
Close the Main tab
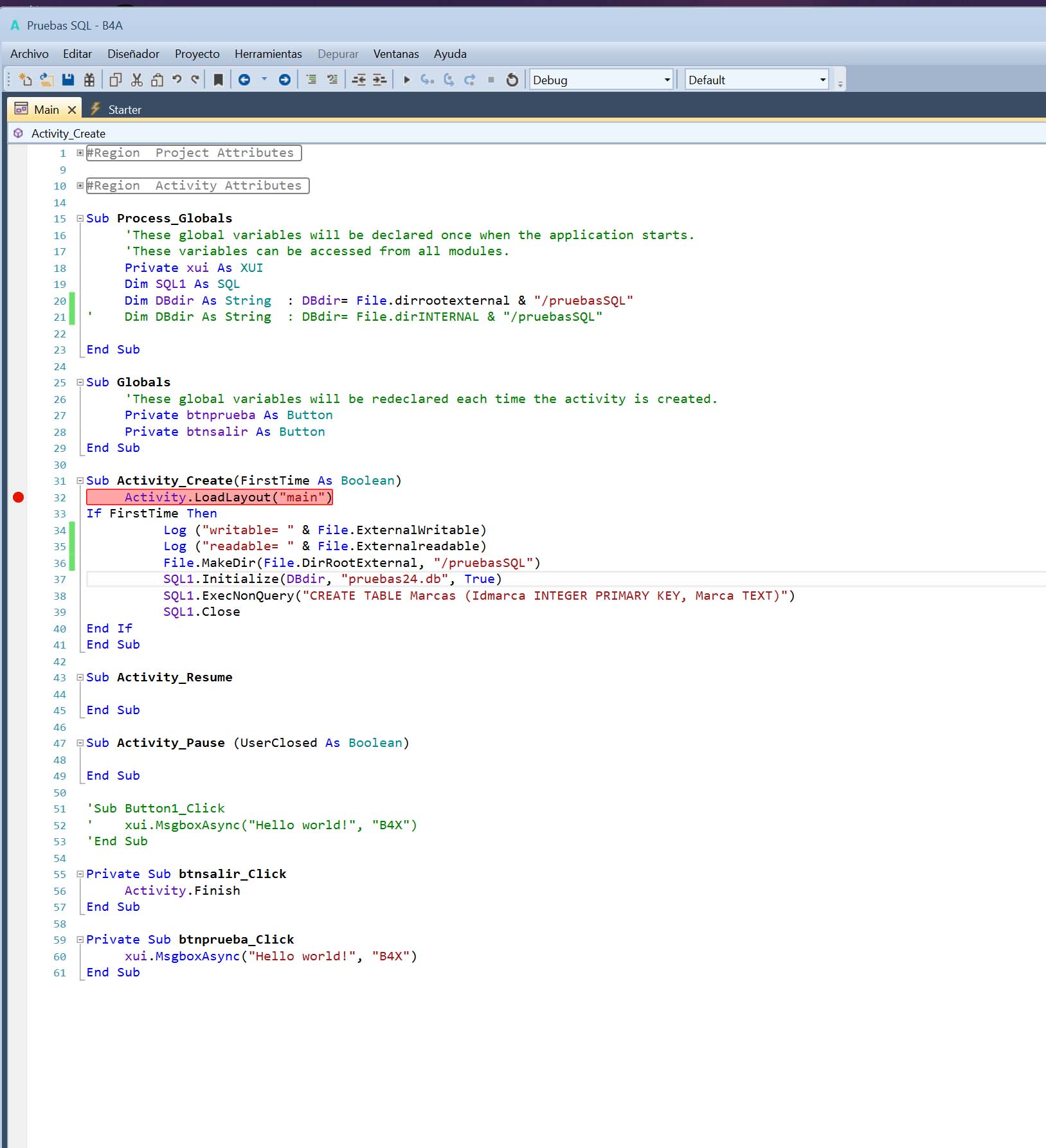[x=72, y=110]
